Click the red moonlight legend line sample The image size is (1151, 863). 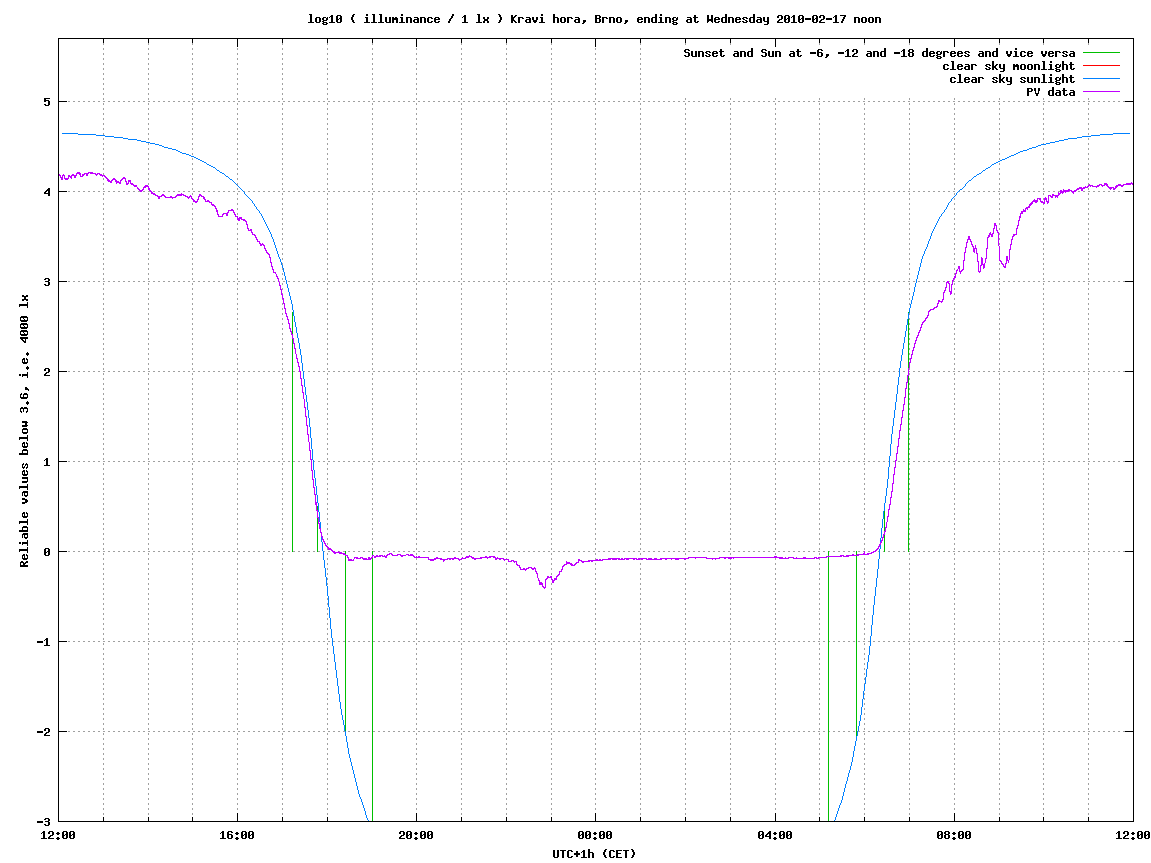(x=1101, y=66)
